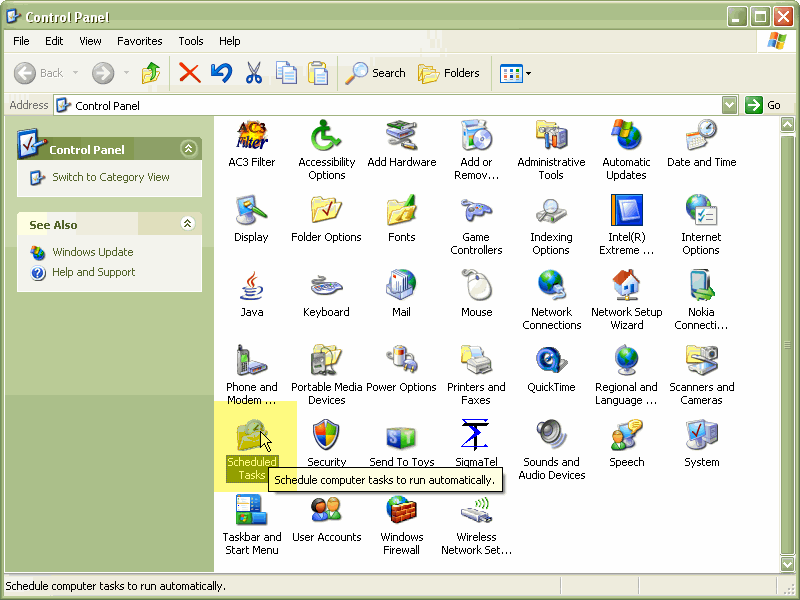800x600 pixels.
Task: Click the Search toolbar button
Action: 376,73
